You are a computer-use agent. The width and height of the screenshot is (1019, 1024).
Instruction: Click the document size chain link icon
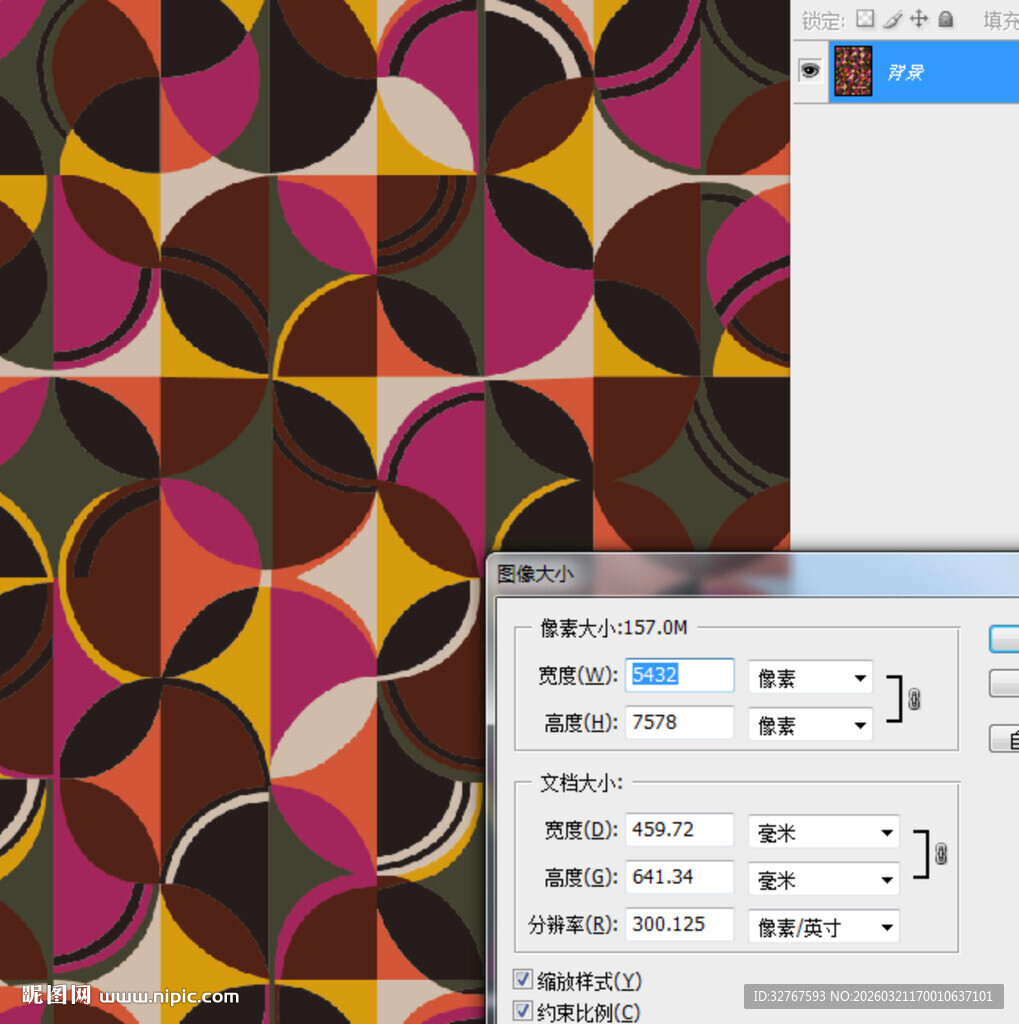940,853
